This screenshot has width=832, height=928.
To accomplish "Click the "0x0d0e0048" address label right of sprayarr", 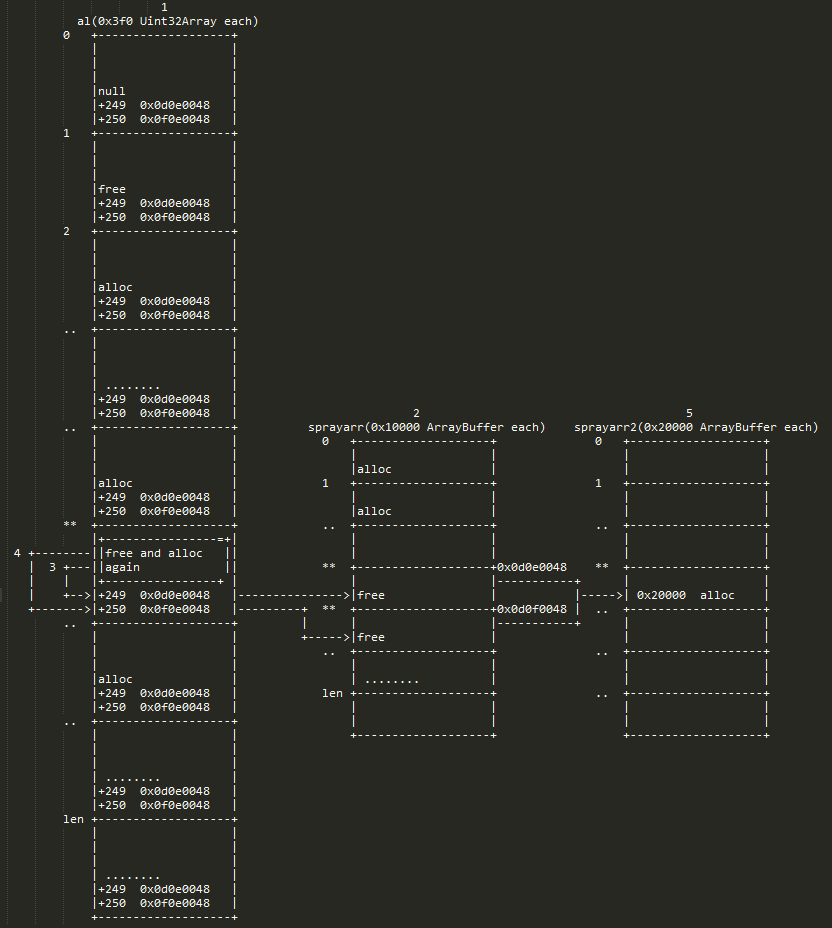I will (532, 568).
